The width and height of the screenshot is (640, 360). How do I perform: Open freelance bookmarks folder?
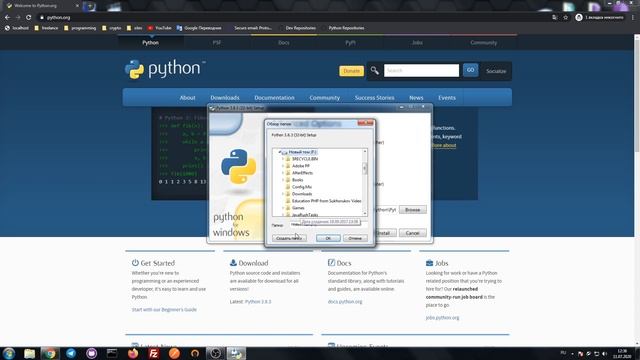click(46, 28)
